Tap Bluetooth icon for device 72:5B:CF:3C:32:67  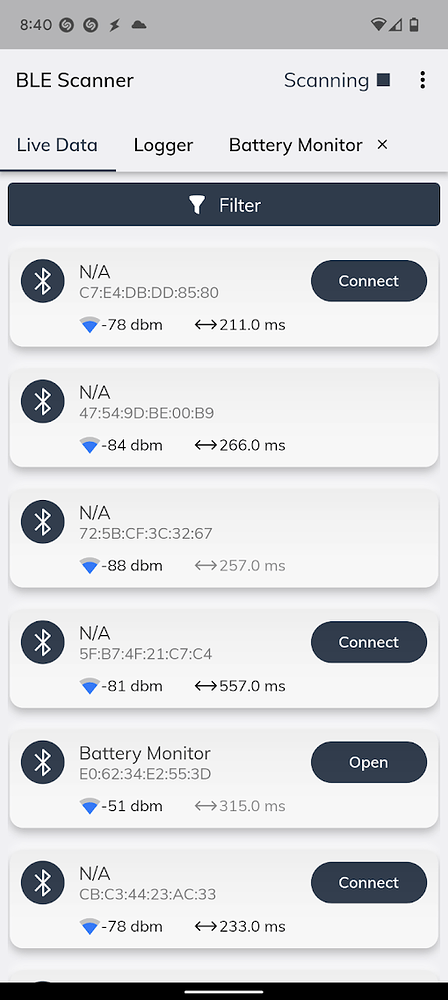[x=43, y=522]
